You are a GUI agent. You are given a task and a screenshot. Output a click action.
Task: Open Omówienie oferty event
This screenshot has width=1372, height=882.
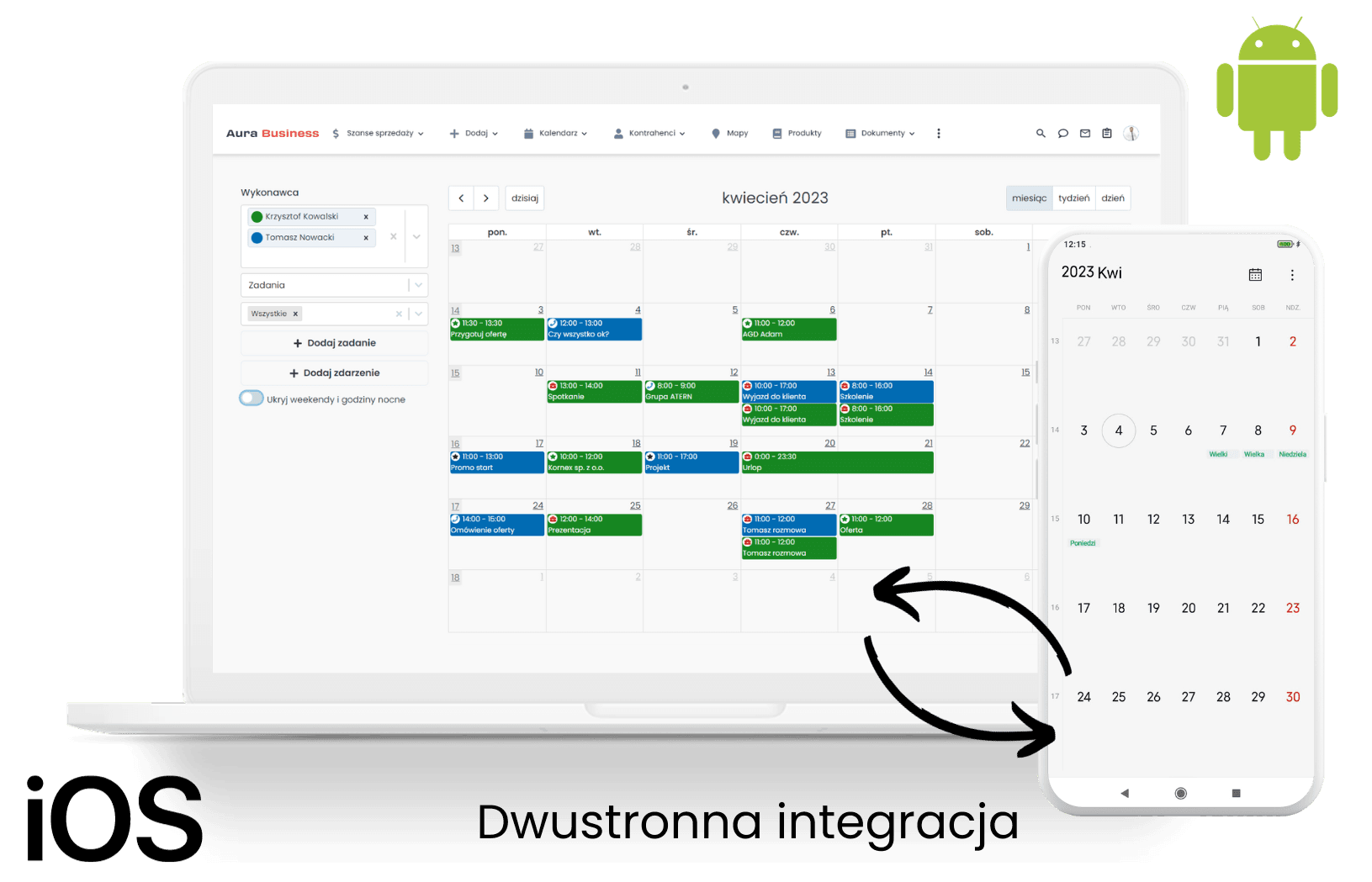point(497,525)
